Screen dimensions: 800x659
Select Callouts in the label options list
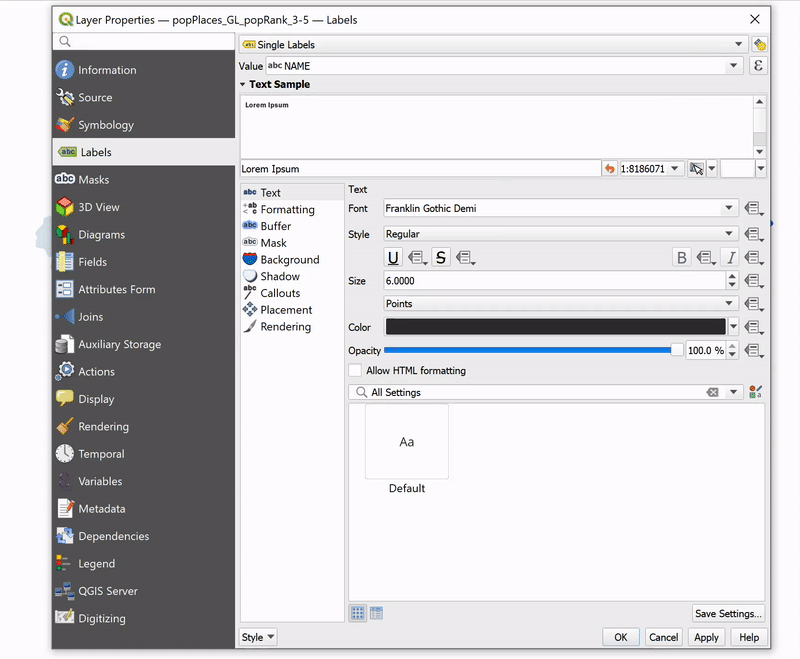(x=279, y=293)
